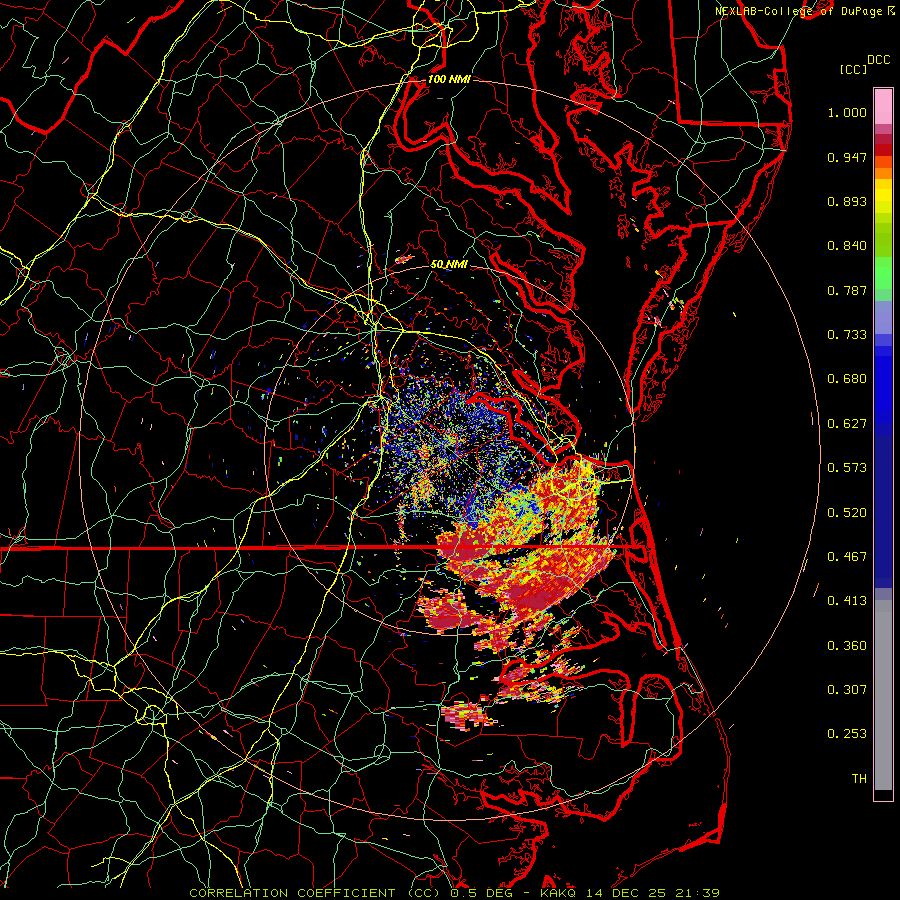
Task: Click the DCC product label
Action: 878,60
